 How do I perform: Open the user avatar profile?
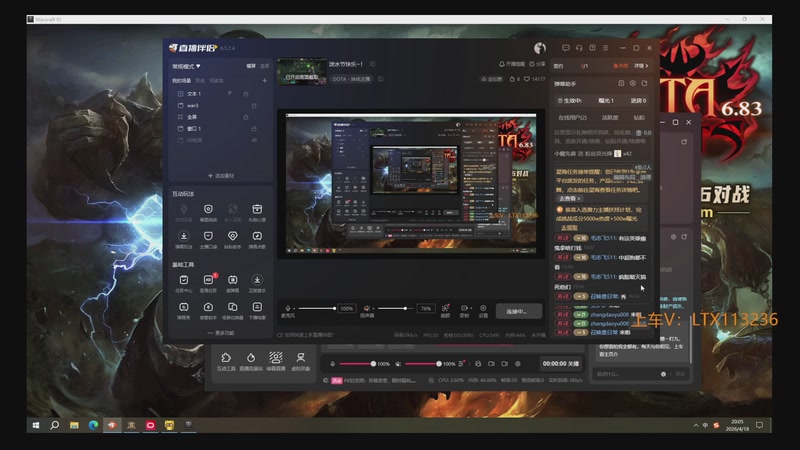tap(540, 48)
